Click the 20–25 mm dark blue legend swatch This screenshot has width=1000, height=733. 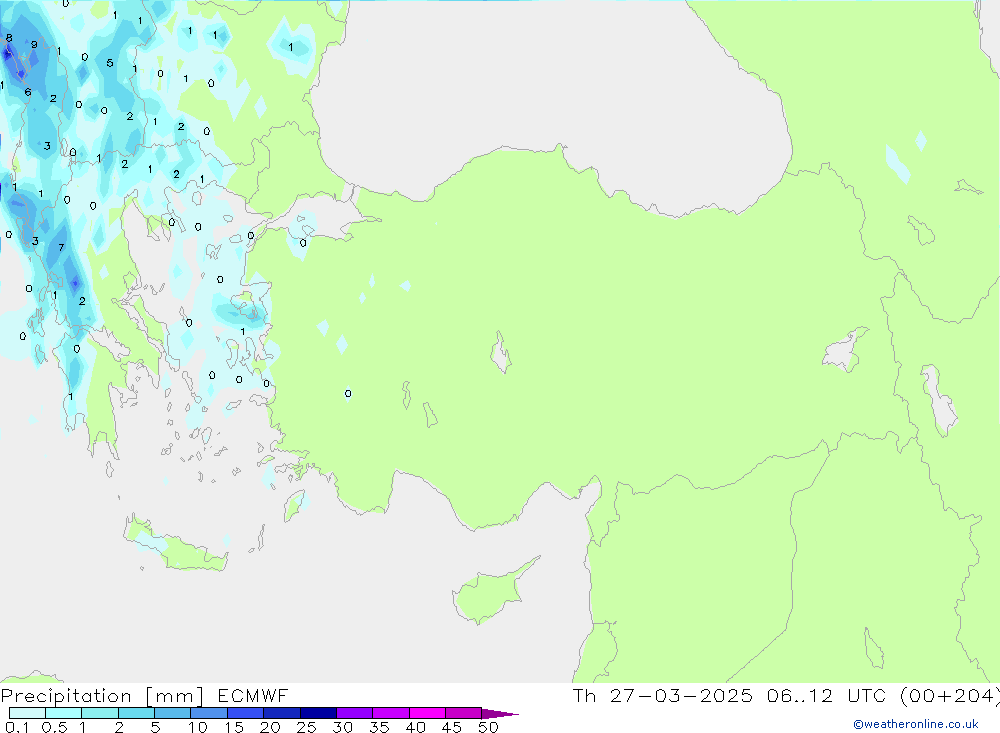coord(281,713)
